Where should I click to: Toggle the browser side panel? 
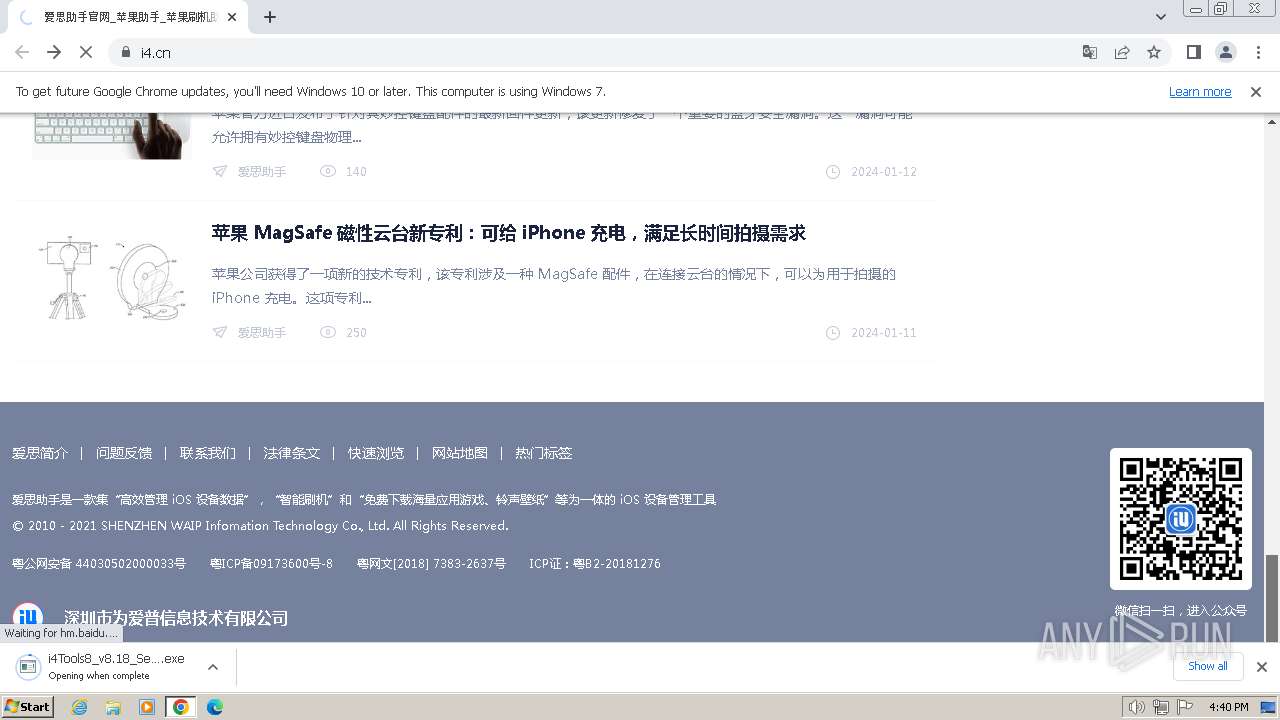1193,52
